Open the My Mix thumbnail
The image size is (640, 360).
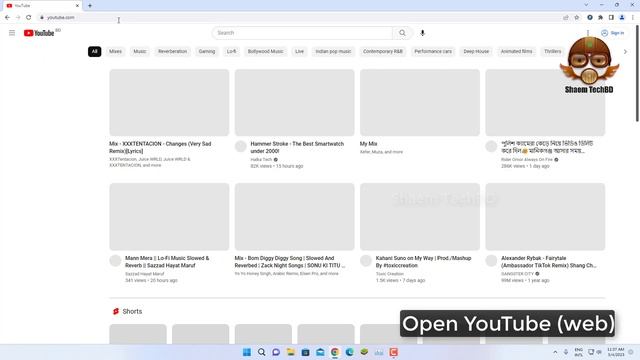click(420, 102)
